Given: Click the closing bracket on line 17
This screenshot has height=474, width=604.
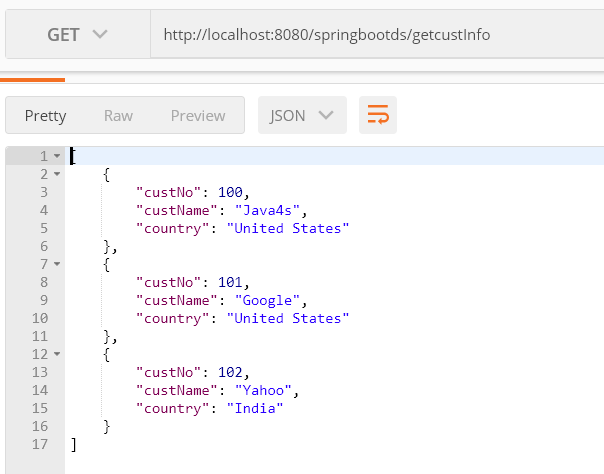Looking at the screenshot, I should (x=73, y=444).
